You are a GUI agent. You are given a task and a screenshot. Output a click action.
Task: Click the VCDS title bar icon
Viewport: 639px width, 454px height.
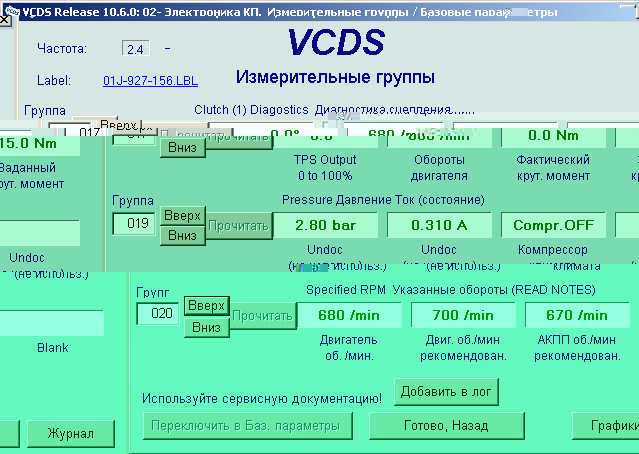click(12, 11)
